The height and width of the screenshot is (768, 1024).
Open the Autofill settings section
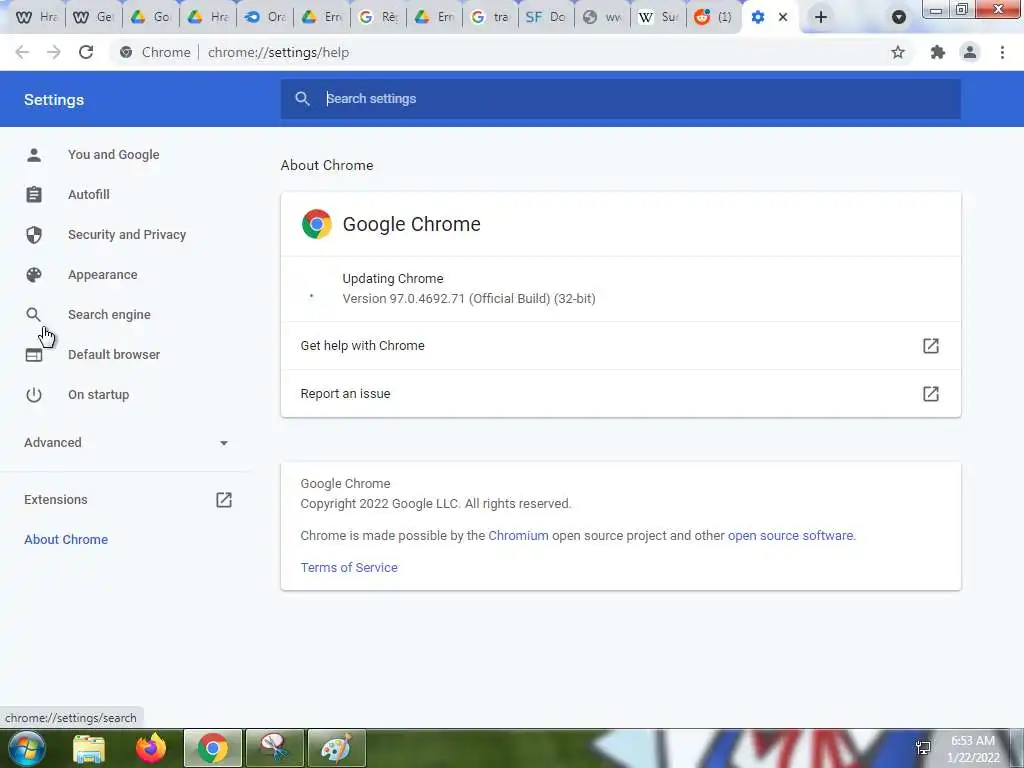[89, 195]
